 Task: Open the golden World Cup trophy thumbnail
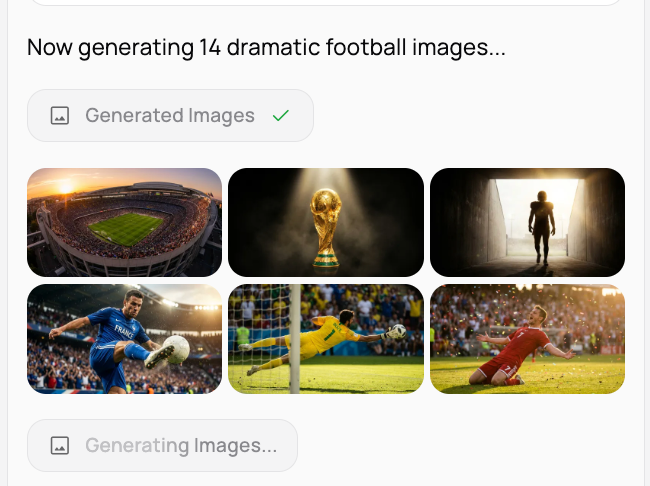(x=326, y=222)
